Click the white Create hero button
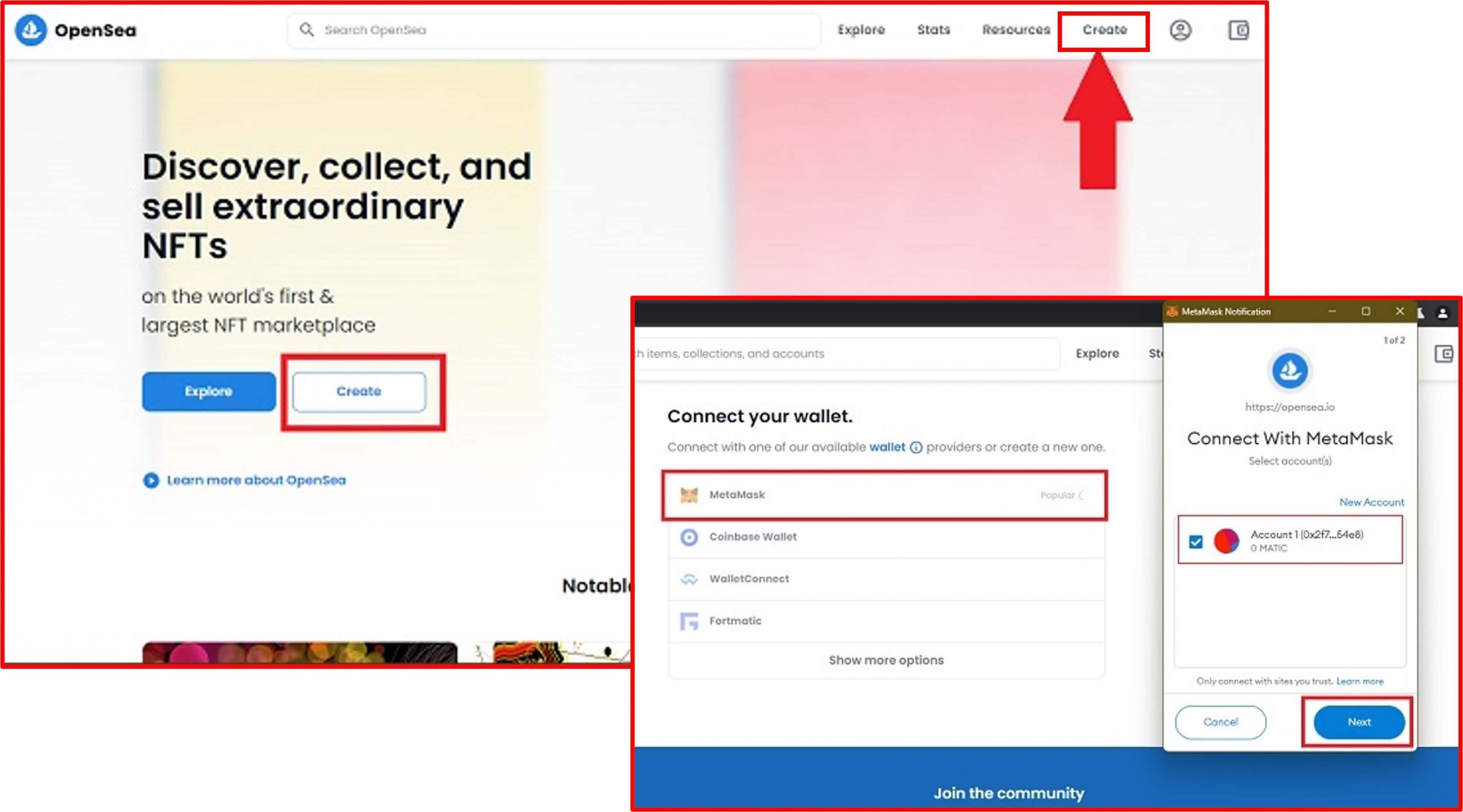The width and height of the screenshot is (1463, 812). point(359,391)
